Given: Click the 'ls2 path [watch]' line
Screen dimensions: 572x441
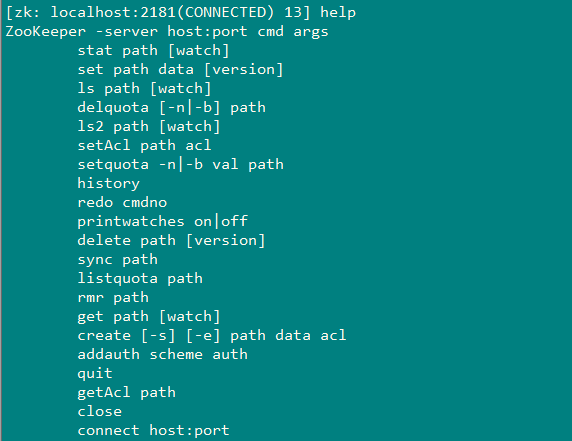Looking at the screenshot, I should pos(149,126).
